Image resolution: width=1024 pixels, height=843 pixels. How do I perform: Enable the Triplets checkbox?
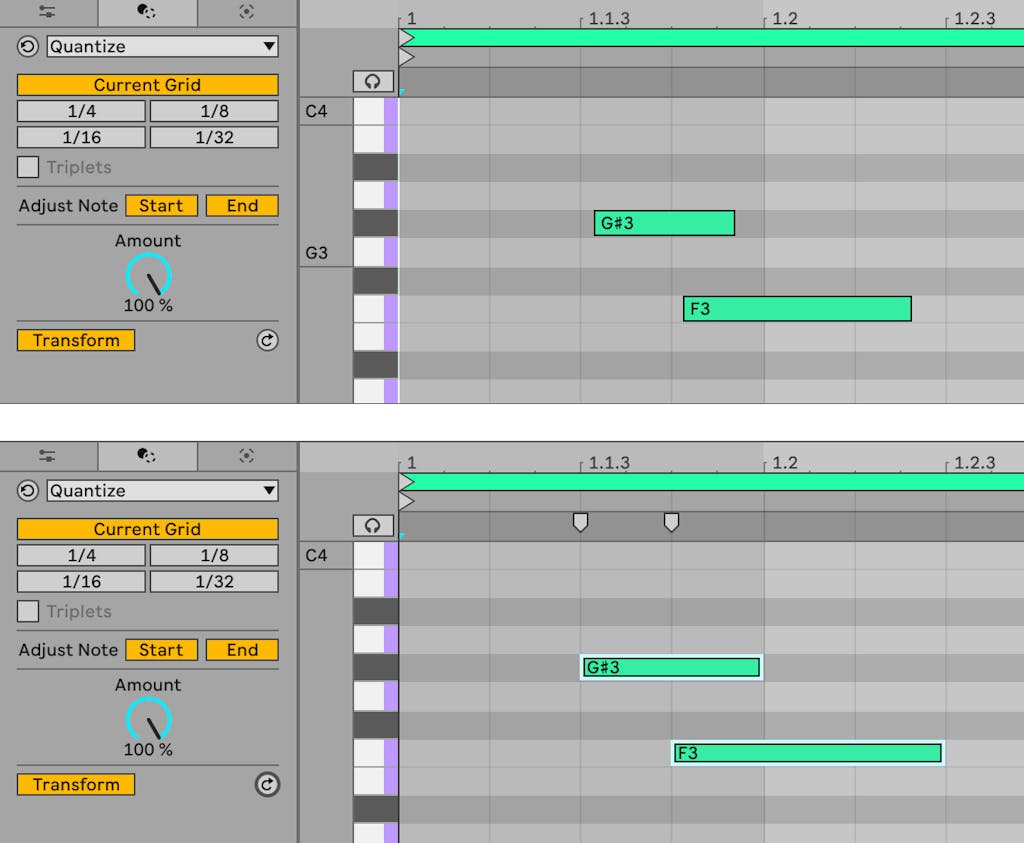[x=27, y=167]
